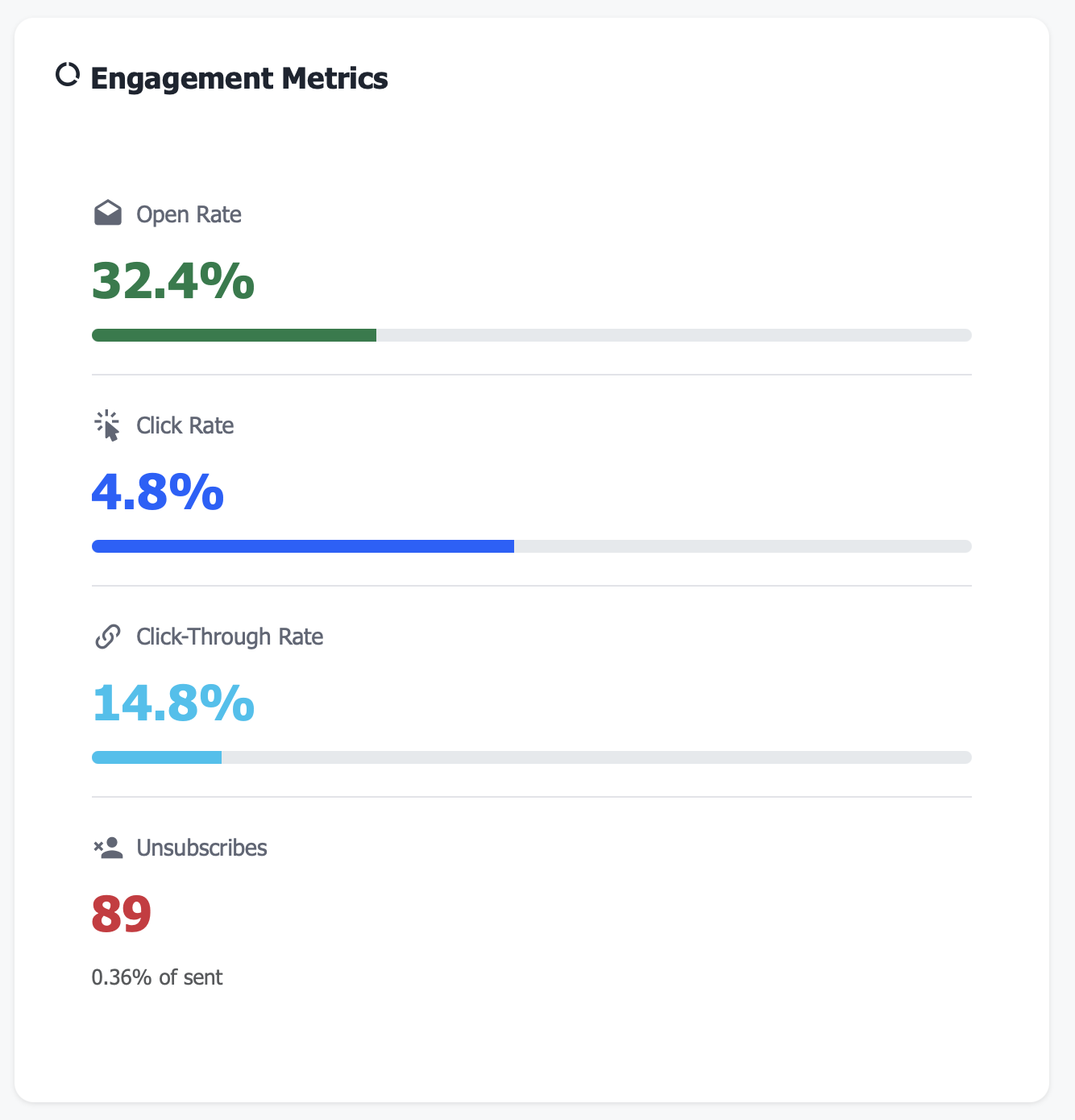Select the chain link icon beside Click-Through Rate

[x=107, y=637]
